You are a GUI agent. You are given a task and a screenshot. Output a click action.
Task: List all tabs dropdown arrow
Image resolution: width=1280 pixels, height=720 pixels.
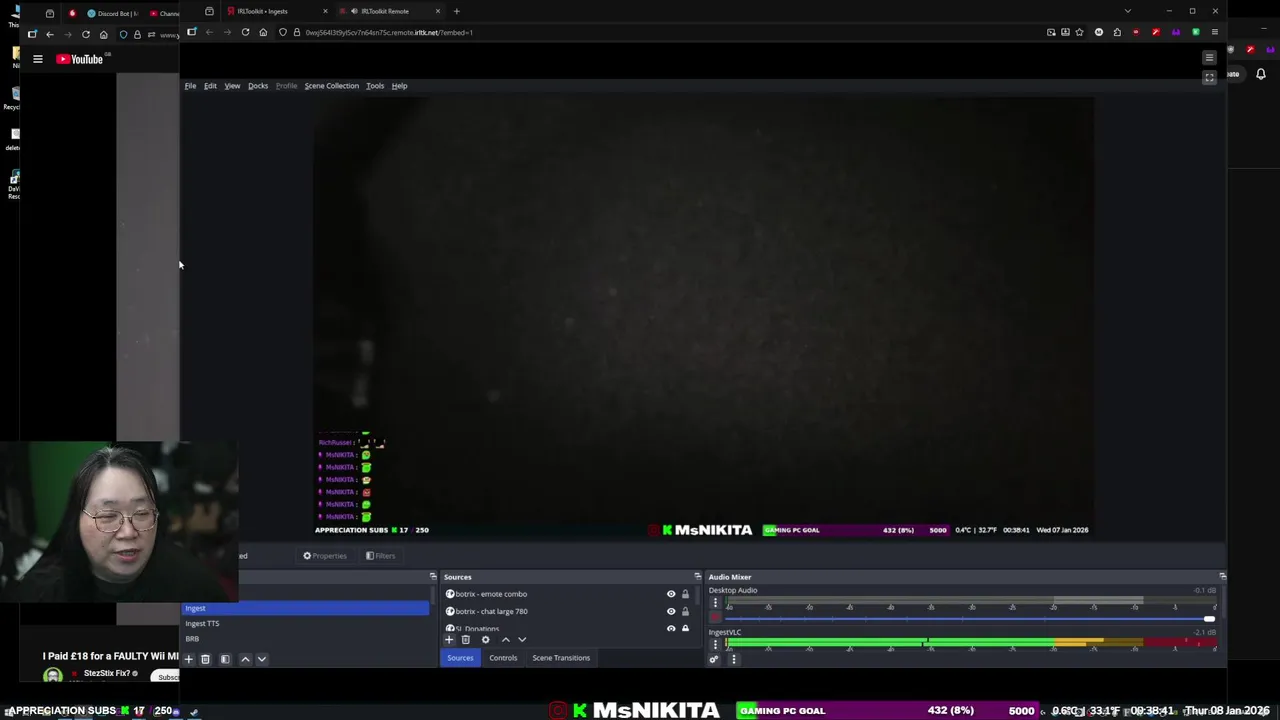[1128, 11]
